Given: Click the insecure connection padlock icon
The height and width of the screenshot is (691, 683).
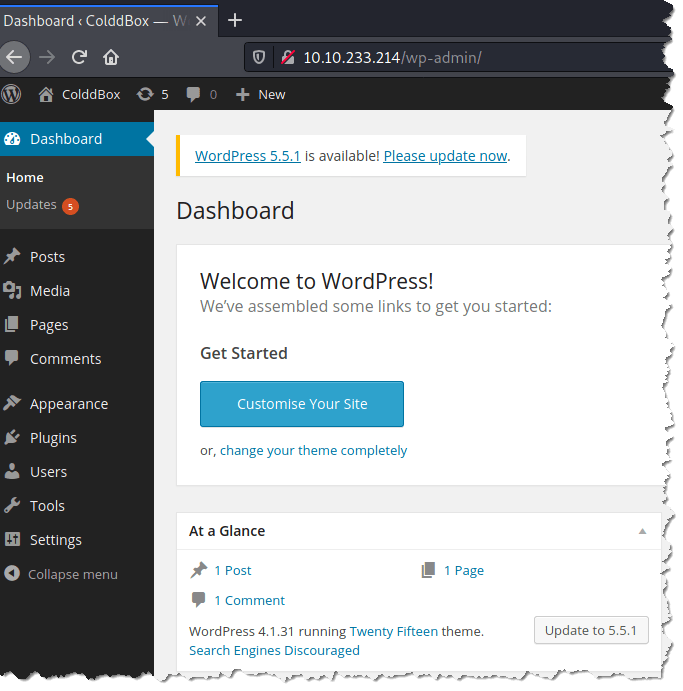Looking at the screenshot, I should coord(287,57).
